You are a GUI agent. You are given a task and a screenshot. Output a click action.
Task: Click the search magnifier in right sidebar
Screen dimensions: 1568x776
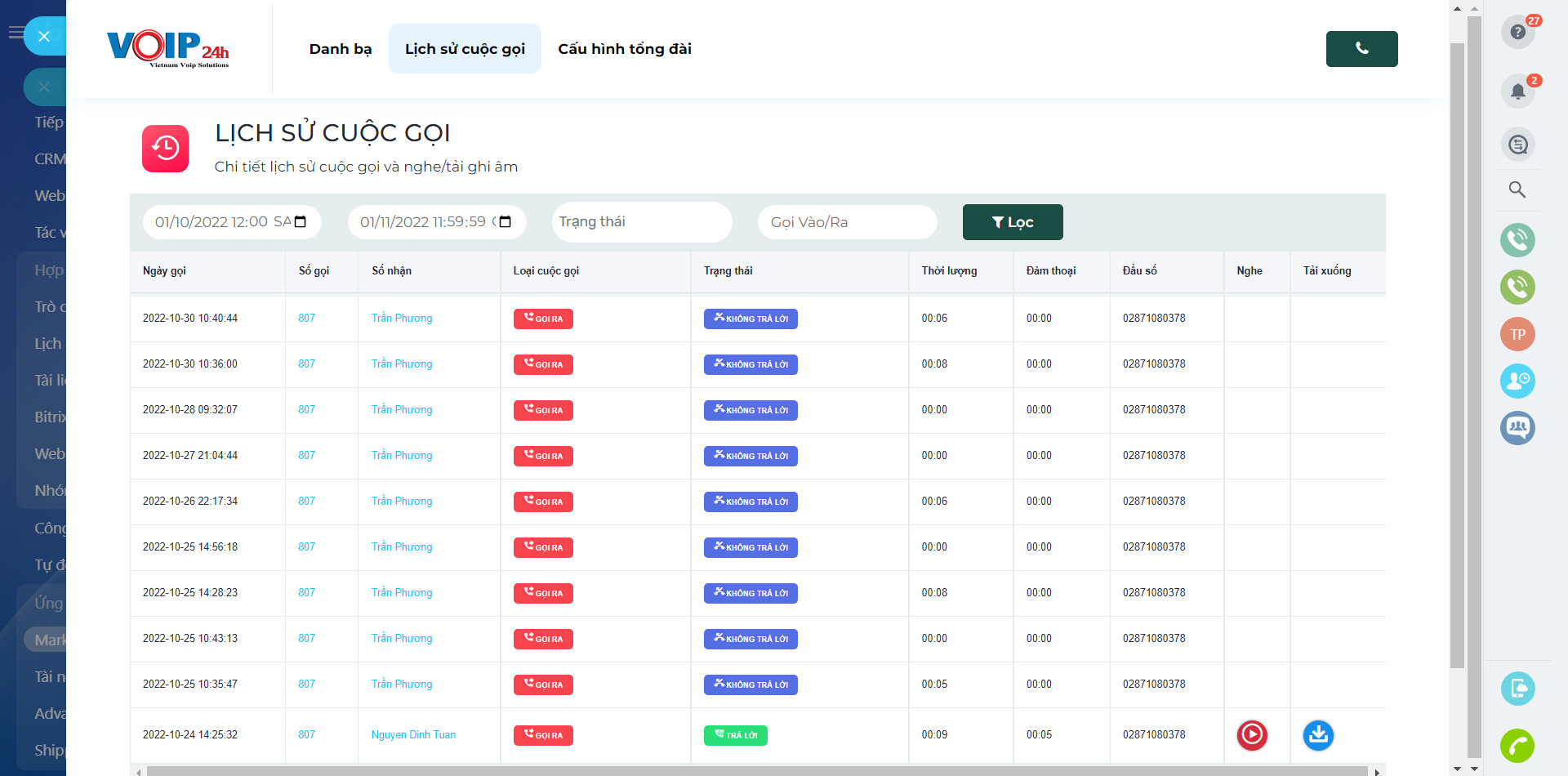click(1517, 190)
